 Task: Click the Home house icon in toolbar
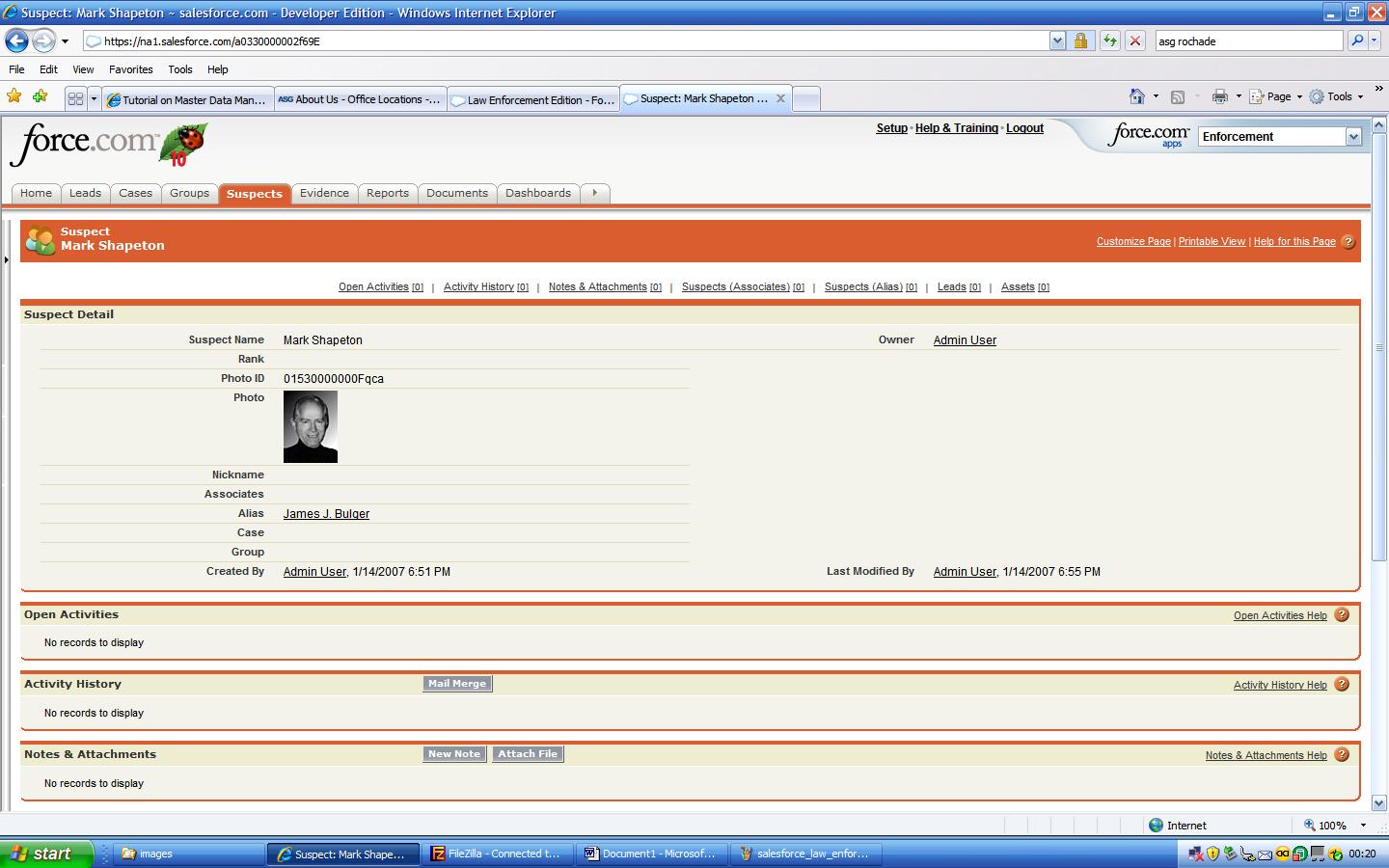coord(1137,96)
